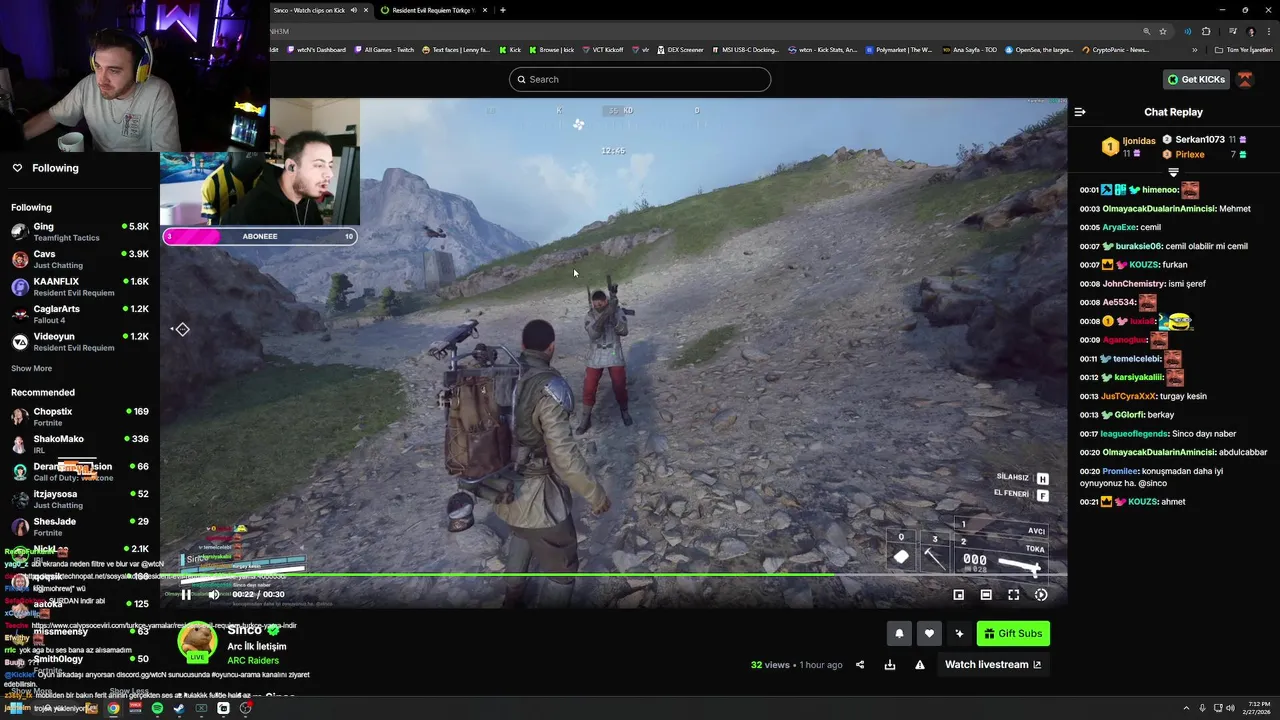The image size is (1280, 720).
Task: Expand the gifters leaderboard arrow
Action: pyautogui.click(x=1174, y=173)
